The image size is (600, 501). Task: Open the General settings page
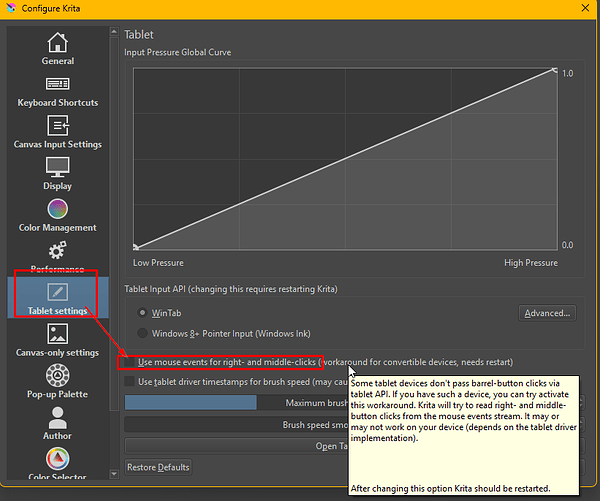pyautogui.click(x=57, y=49)
